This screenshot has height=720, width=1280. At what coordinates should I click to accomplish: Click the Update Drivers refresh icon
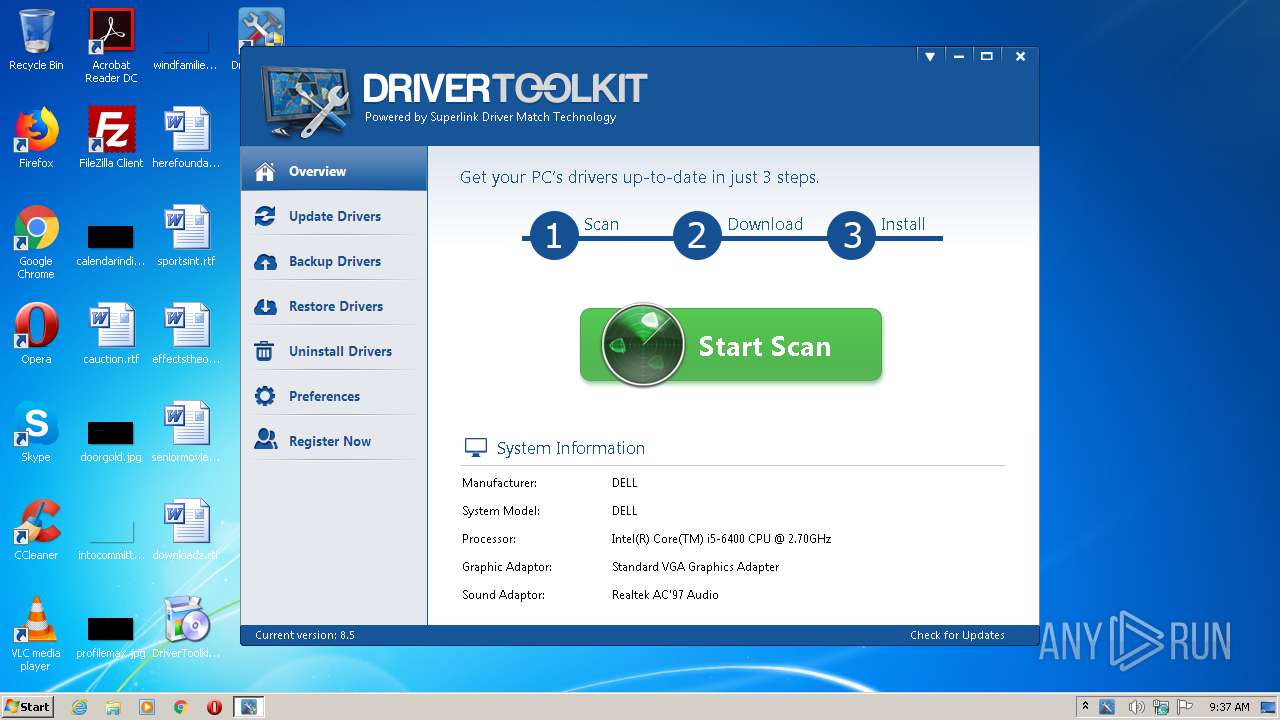pyautogui.click(x=265, y=216)
